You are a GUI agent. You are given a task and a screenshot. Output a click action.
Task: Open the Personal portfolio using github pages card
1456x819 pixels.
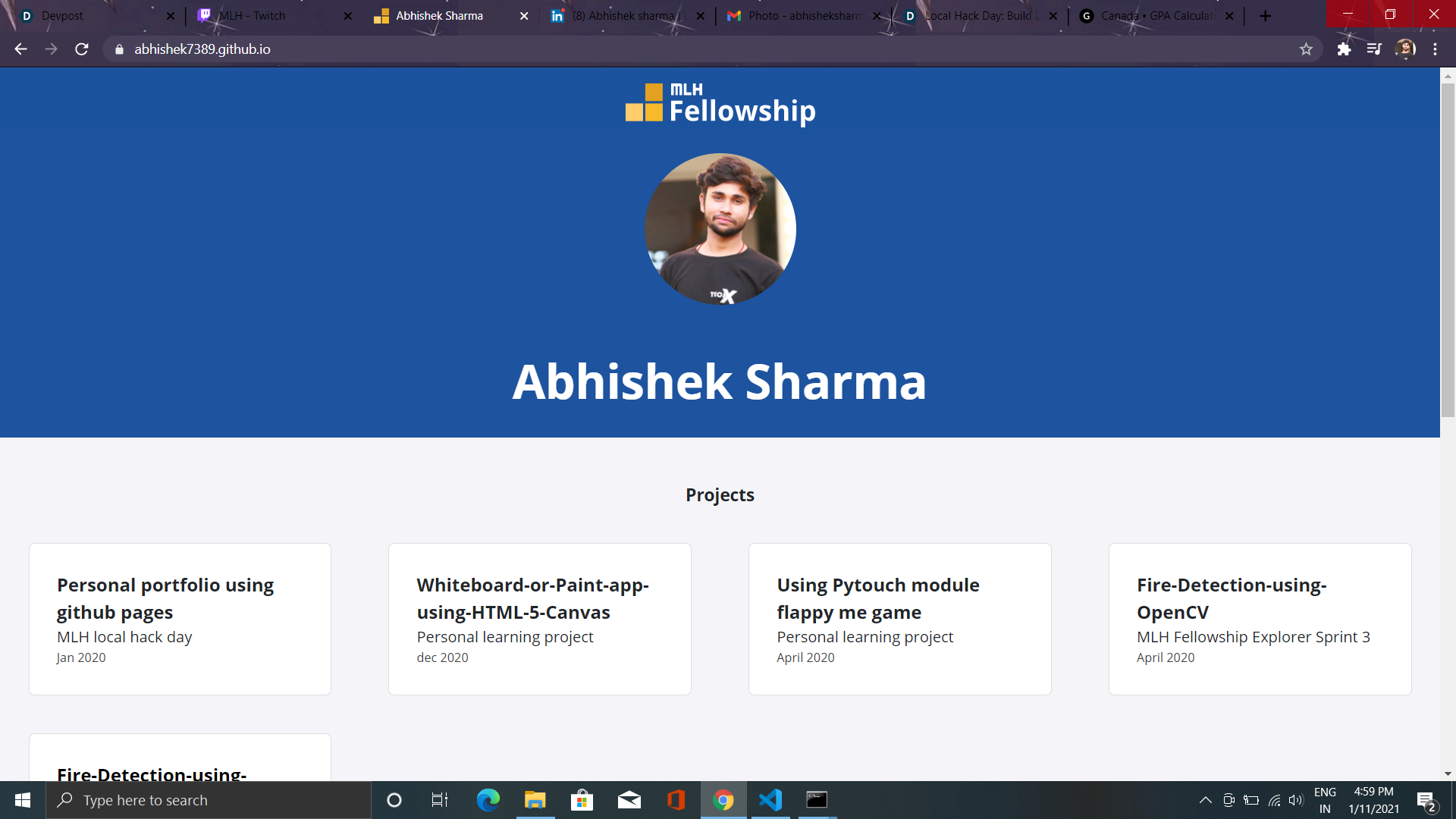click(180, 619)
